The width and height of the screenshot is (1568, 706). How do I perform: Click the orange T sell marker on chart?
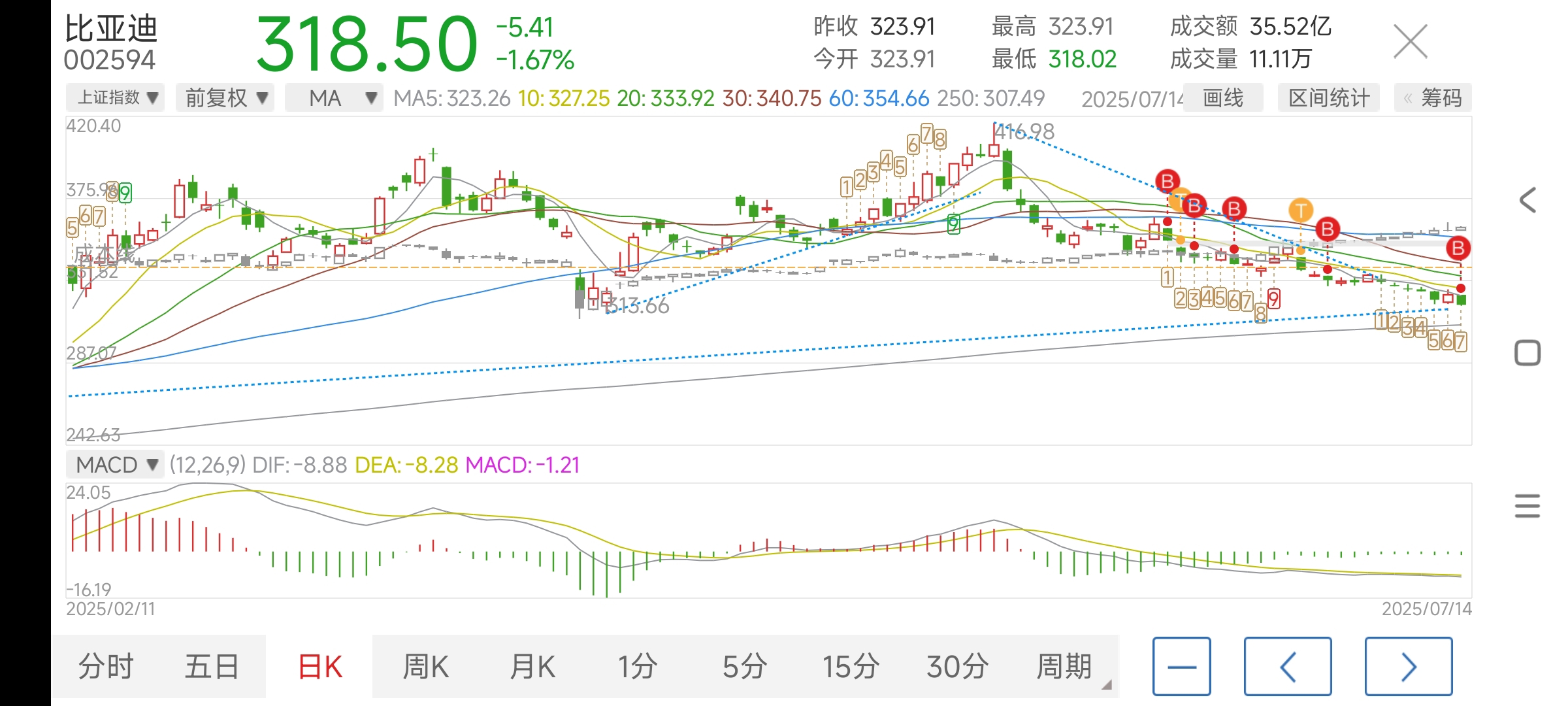[1300, 210]
